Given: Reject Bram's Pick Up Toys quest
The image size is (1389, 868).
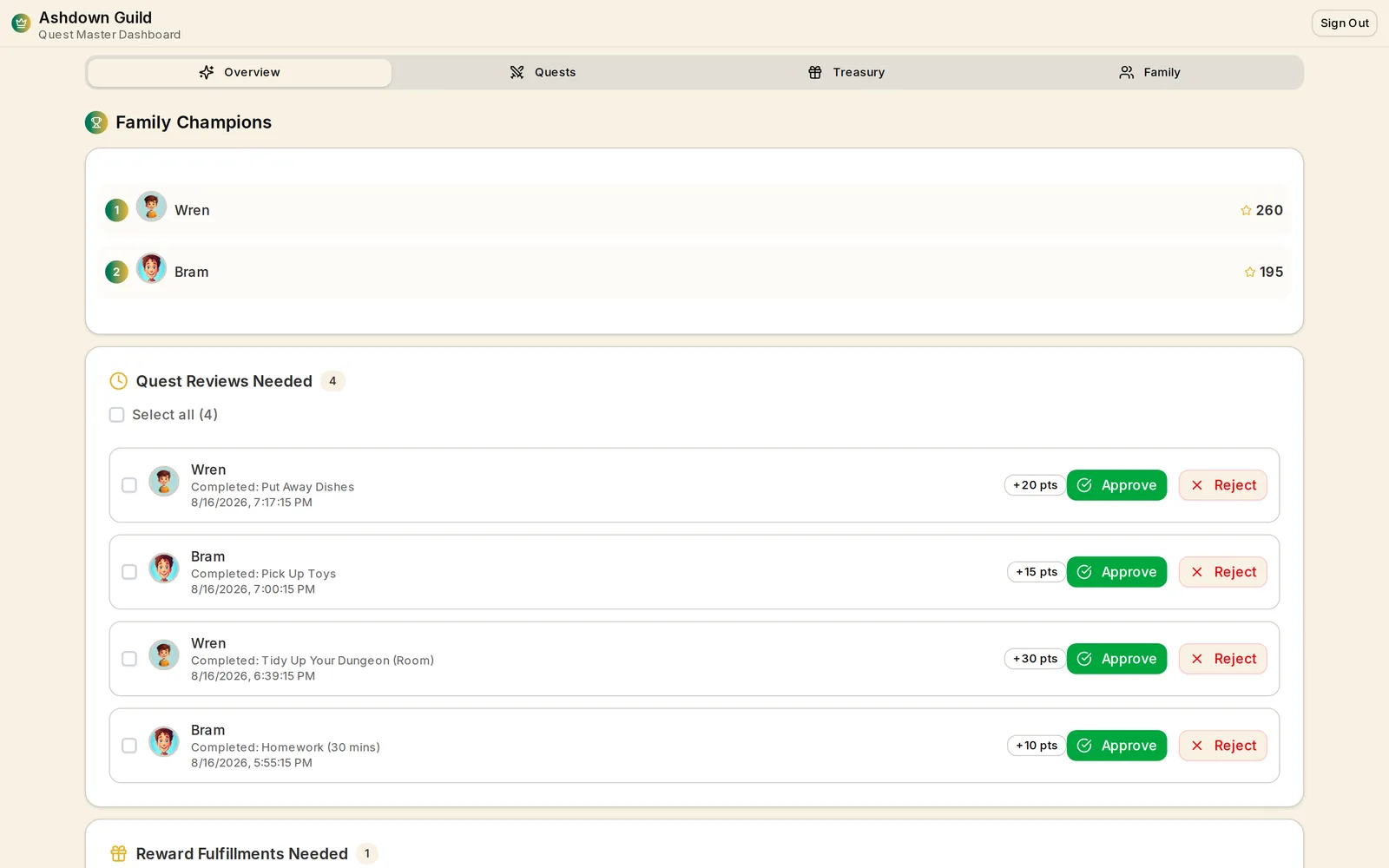Looking at the screenshot, I should [x=1222, y=572].
